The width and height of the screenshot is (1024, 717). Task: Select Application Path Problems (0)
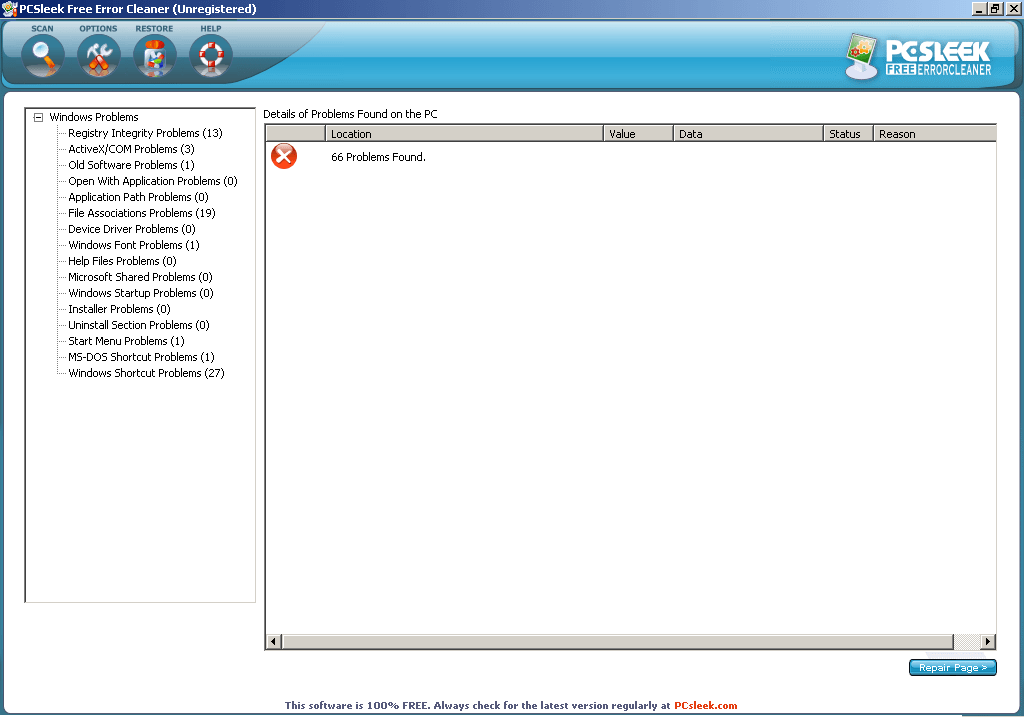pyautogui.click(x=138, y=197)
